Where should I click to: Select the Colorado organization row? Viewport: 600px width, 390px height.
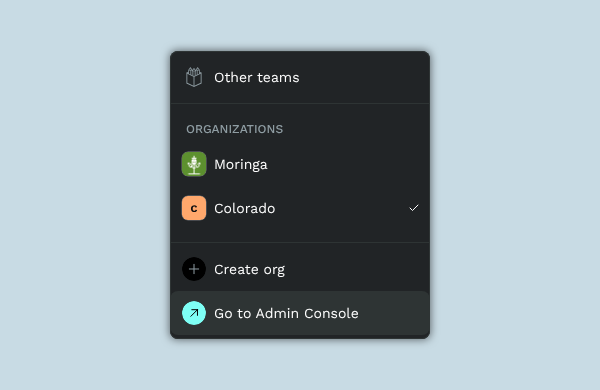tap(300, 208)
